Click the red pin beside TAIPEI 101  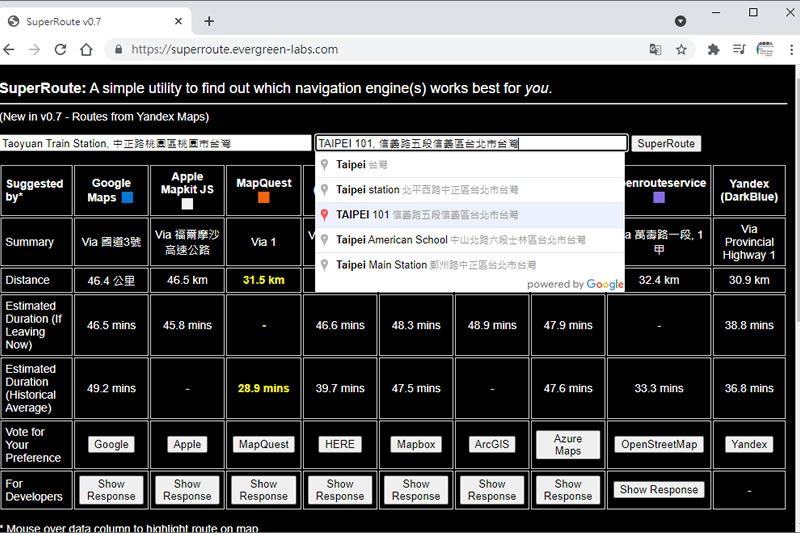[x=324, y=215]
